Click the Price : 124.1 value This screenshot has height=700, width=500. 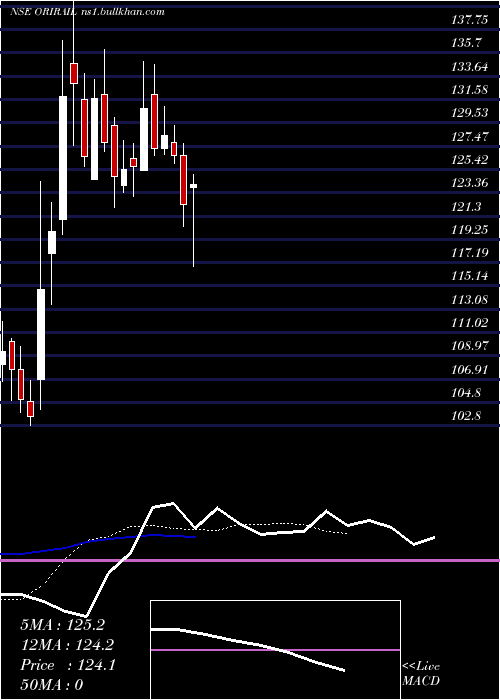[68, 665]
